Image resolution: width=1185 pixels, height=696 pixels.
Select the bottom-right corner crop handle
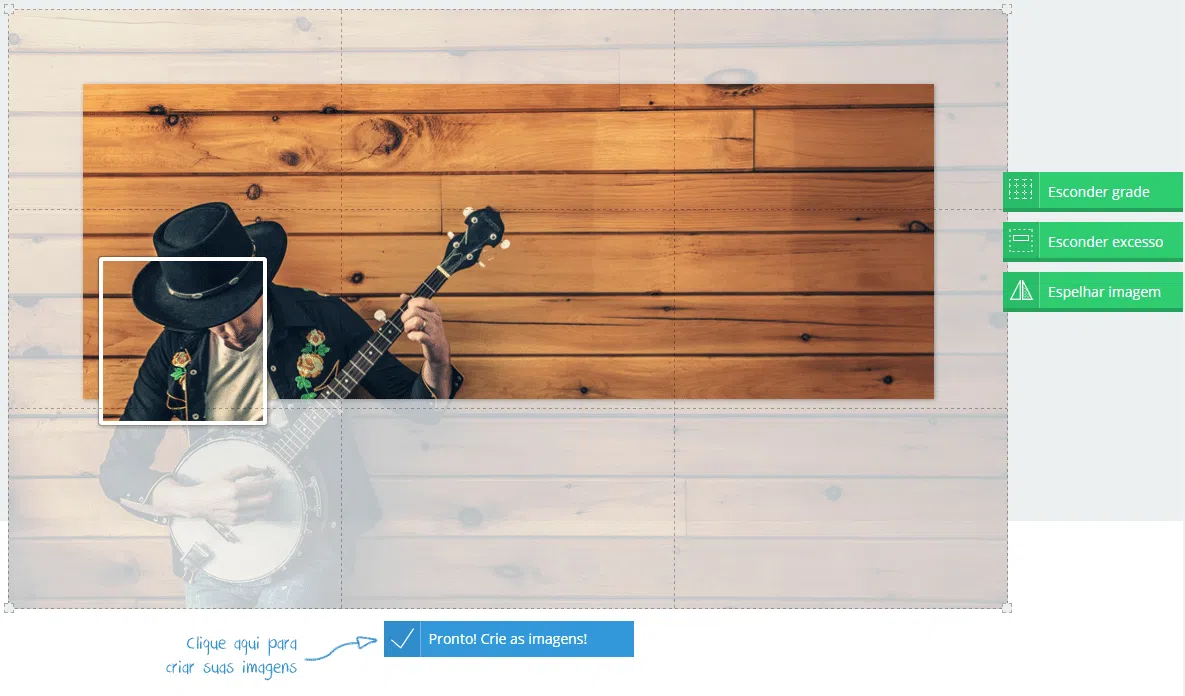pos(1007,608)
